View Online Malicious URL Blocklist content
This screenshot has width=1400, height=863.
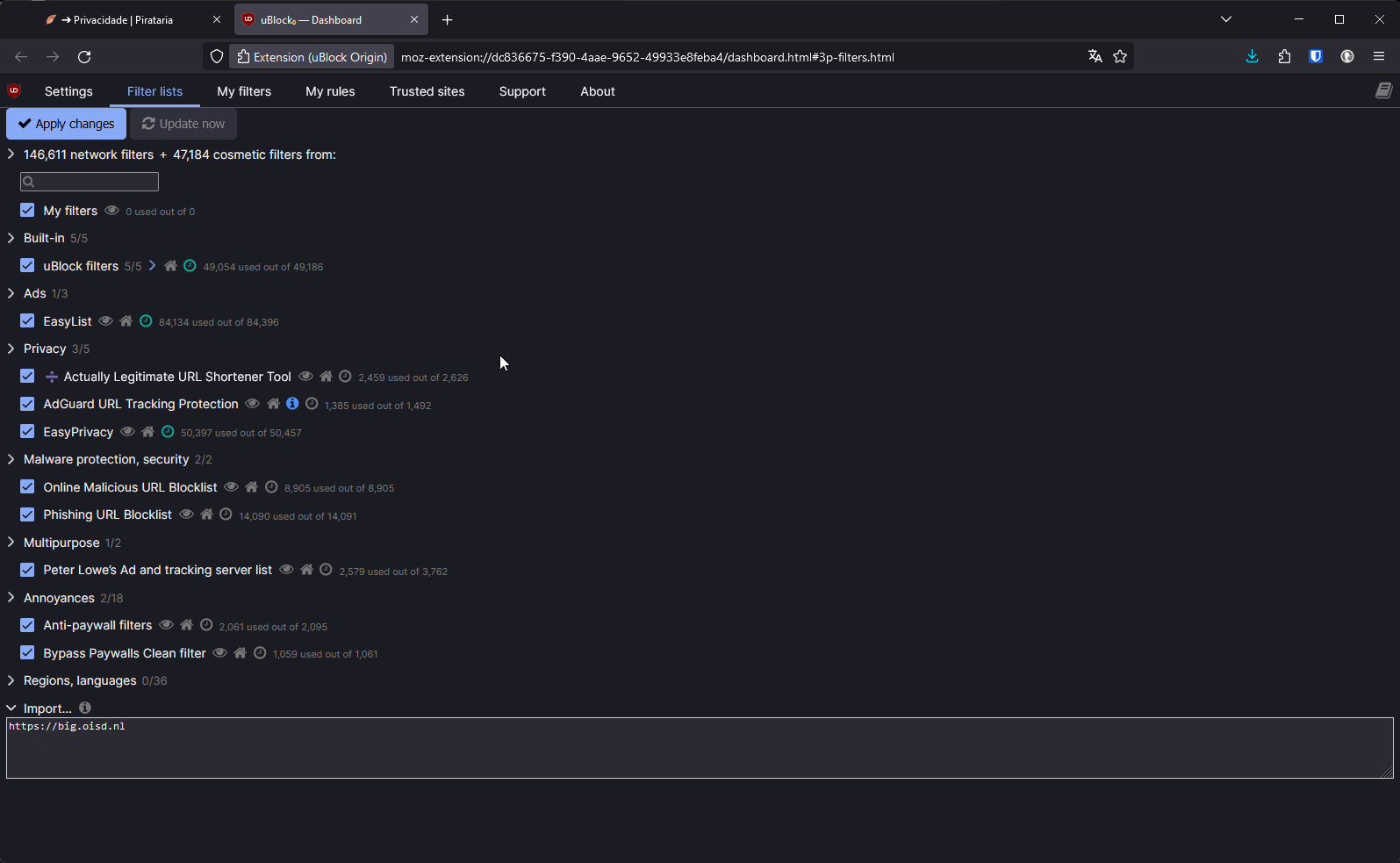coord(231,487)
